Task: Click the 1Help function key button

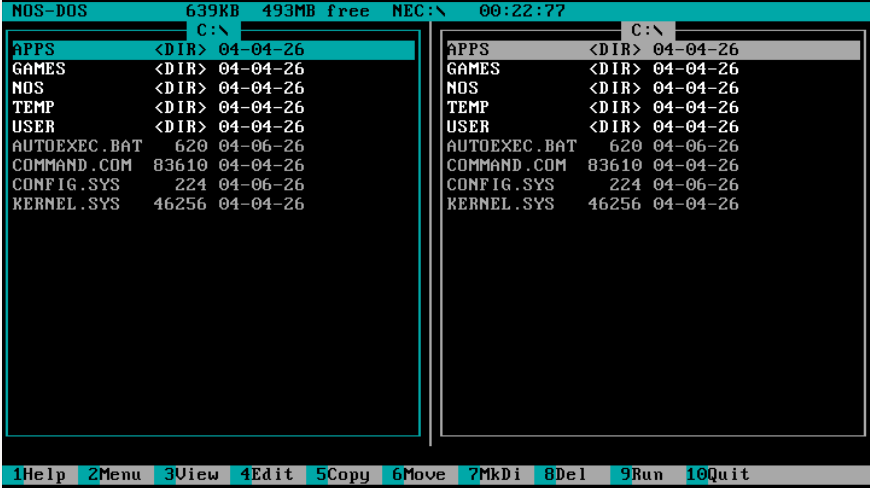Action: (x=39, y=475)
